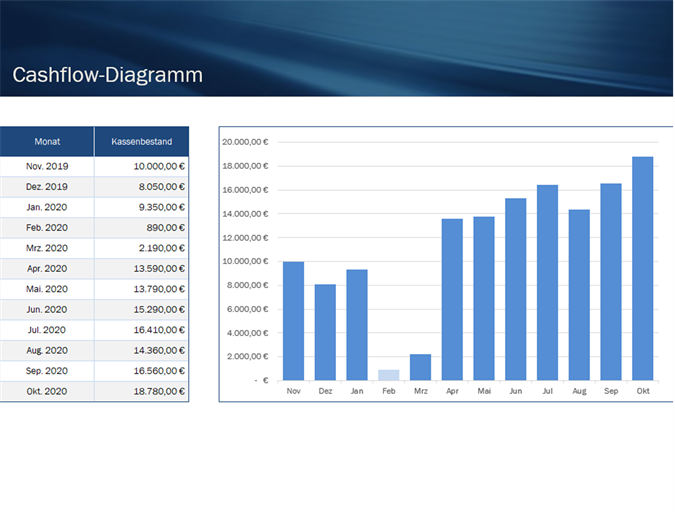Select the 18.780,00 € balance cell
675x520 pixels.
(x=142, y=391)
